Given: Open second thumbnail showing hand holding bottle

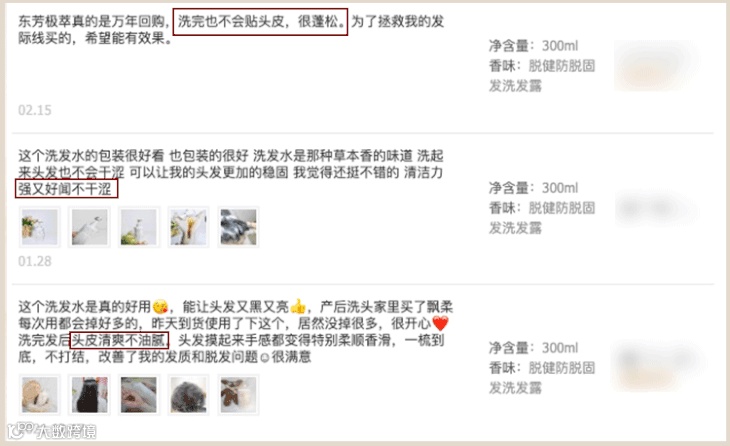Looking at the screenshot, I should click(89, 227).
